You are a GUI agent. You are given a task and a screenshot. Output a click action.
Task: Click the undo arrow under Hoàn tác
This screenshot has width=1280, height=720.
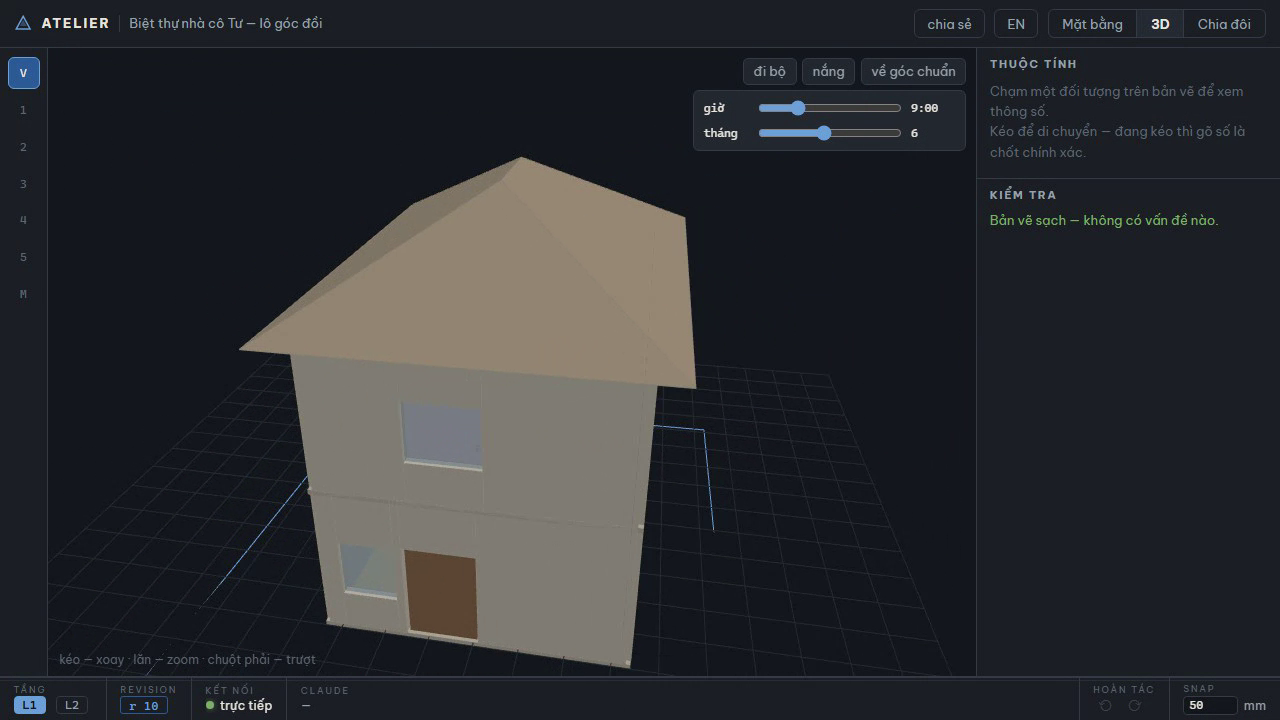(1105, 705)
